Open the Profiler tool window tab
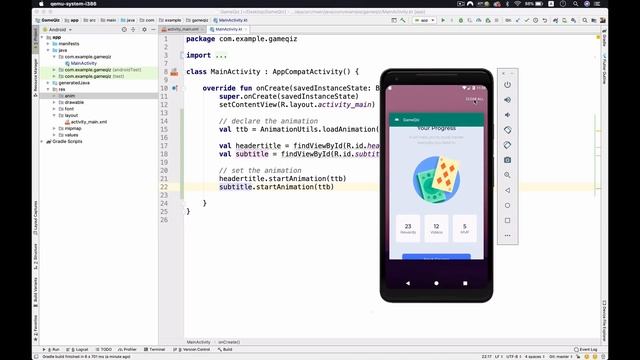 (x=127, y=349)
